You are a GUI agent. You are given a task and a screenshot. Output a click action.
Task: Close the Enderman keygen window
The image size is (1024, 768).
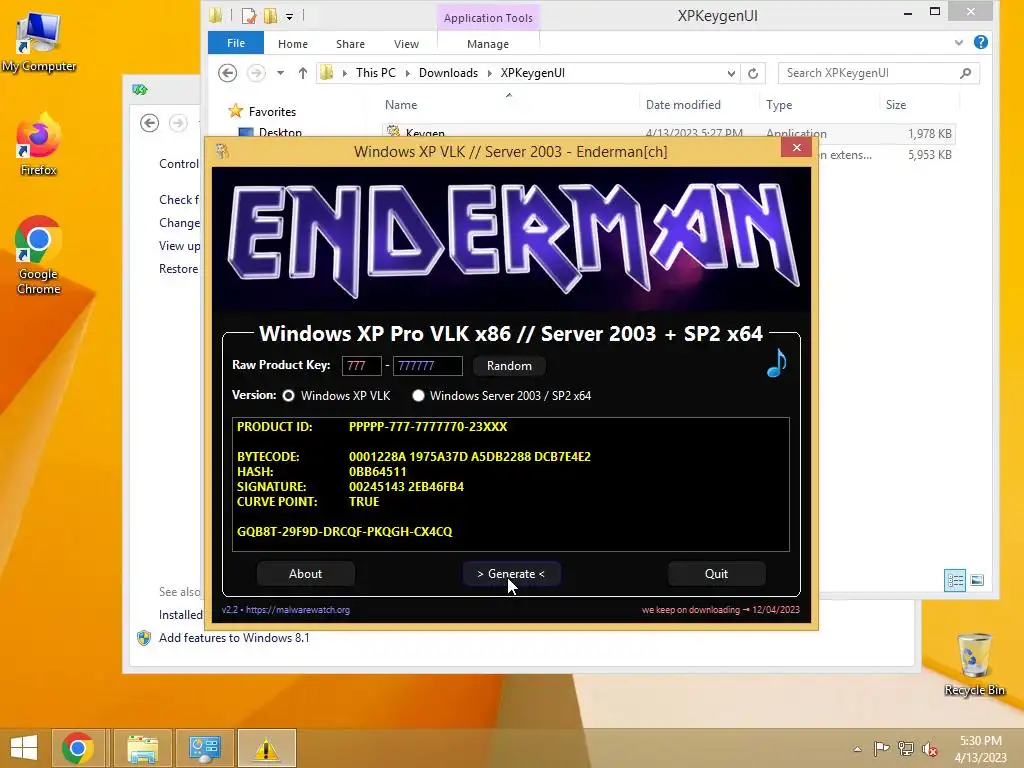coord(796,148)
